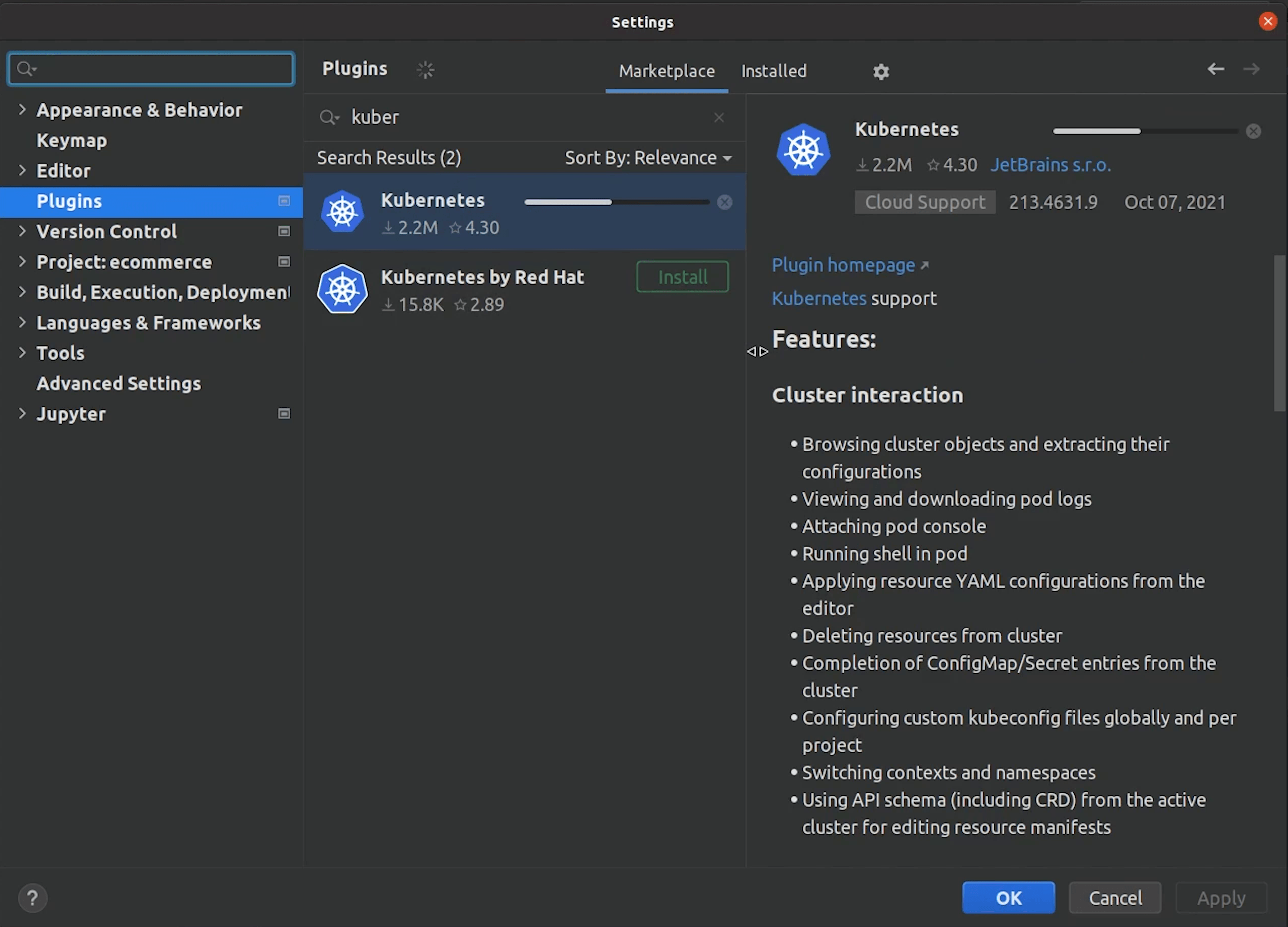
Task: Select the Marketplace tab
Action: (x=666, y=71)
